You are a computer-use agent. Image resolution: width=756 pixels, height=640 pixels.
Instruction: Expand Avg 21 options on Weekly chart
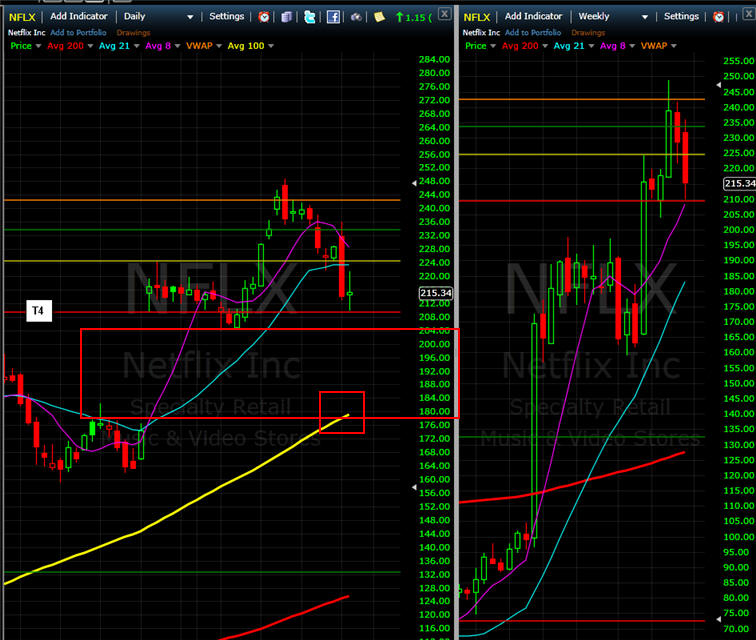(x=591, y=46)
